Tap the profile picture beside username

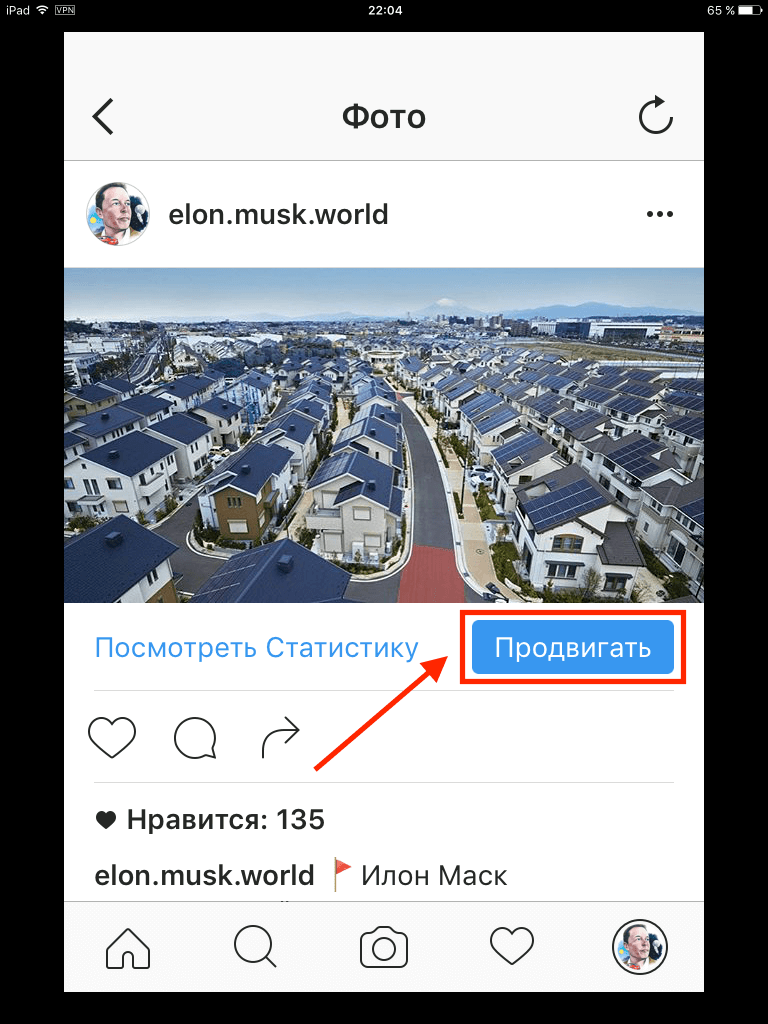pyautogui.click(x=118, y=214)
